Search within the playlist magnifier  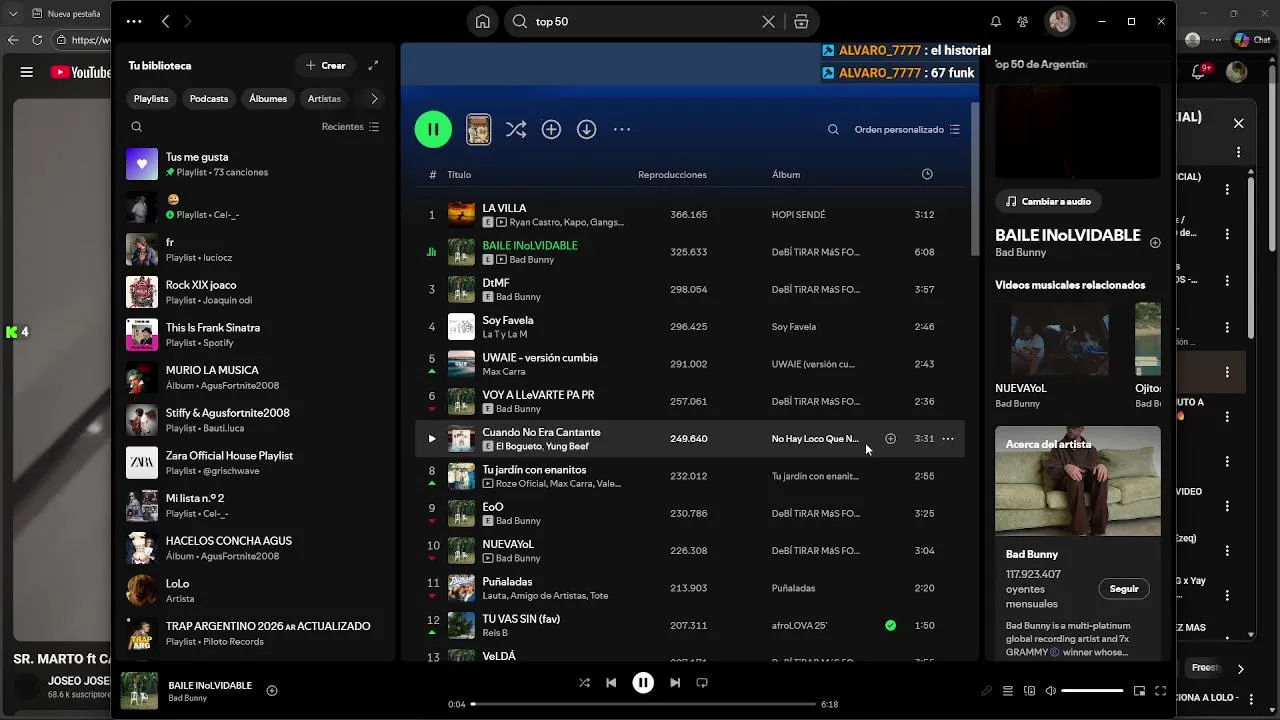pos(833,129)
